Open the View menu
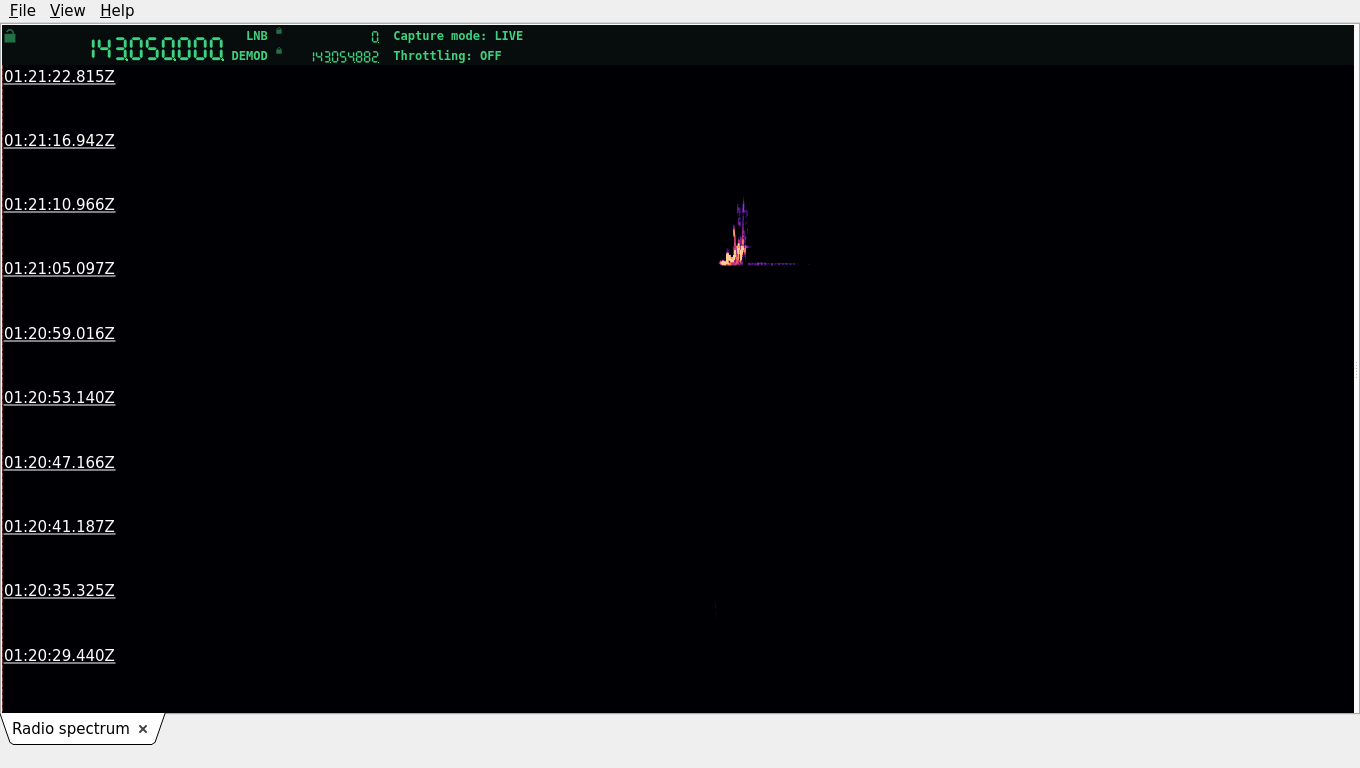The height and width of the screenshot is (768, 1360). point(67,10)
